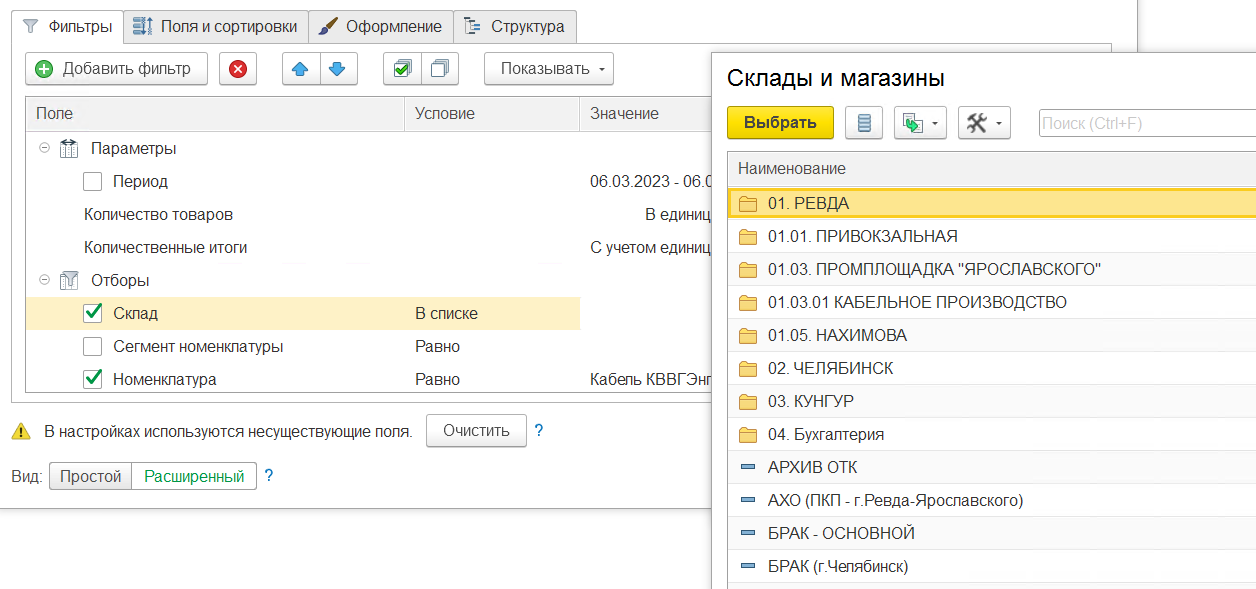The width and height of the screenshot is (1256, 589).
Task: Select 01.05. НАХИМОВА folder
Action: [x=991, y=335]
